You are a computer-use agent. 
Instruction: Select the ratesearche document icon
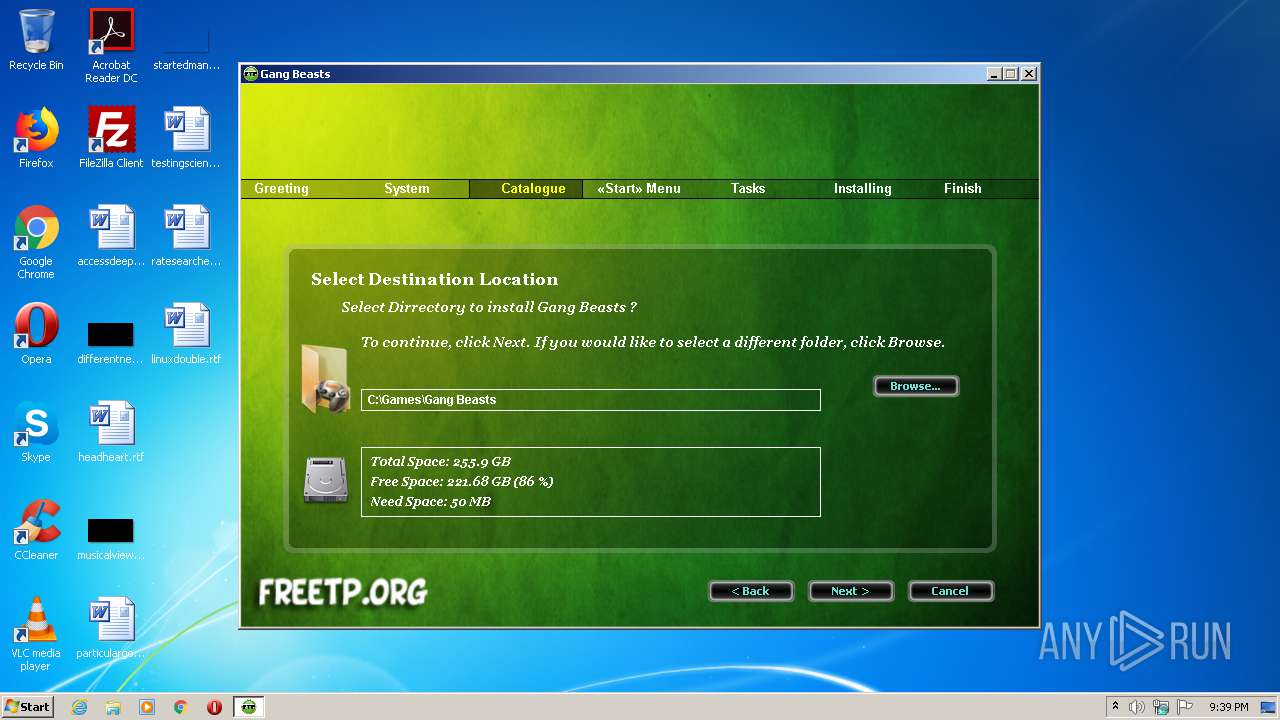[186, 236]
